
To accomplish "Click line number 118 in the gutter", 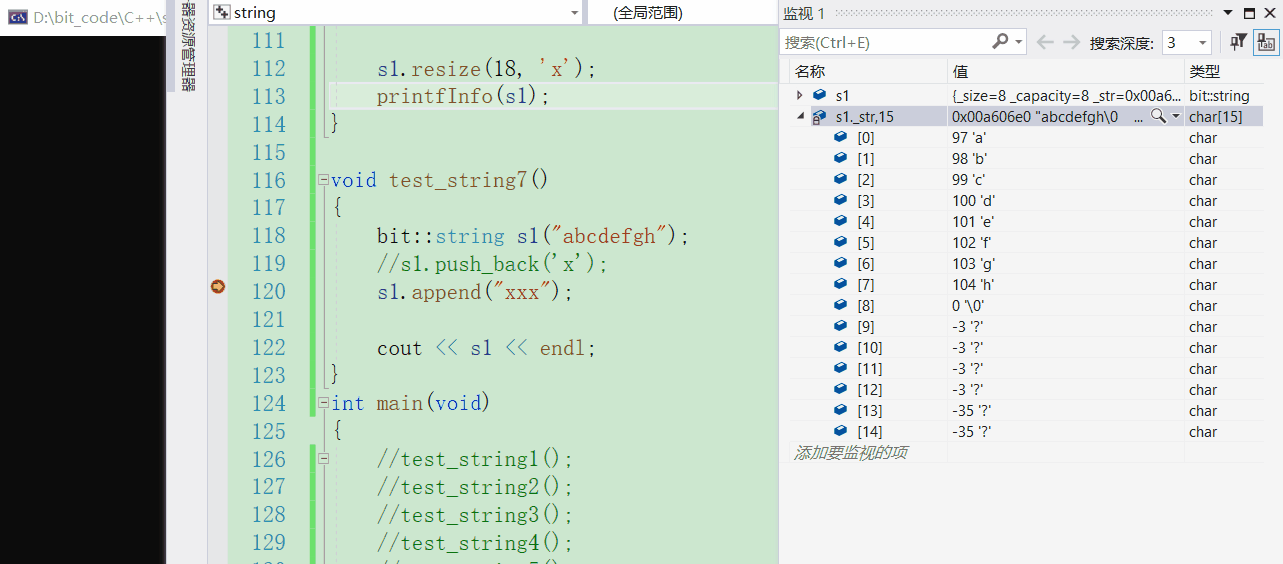I will pos(268,236).
